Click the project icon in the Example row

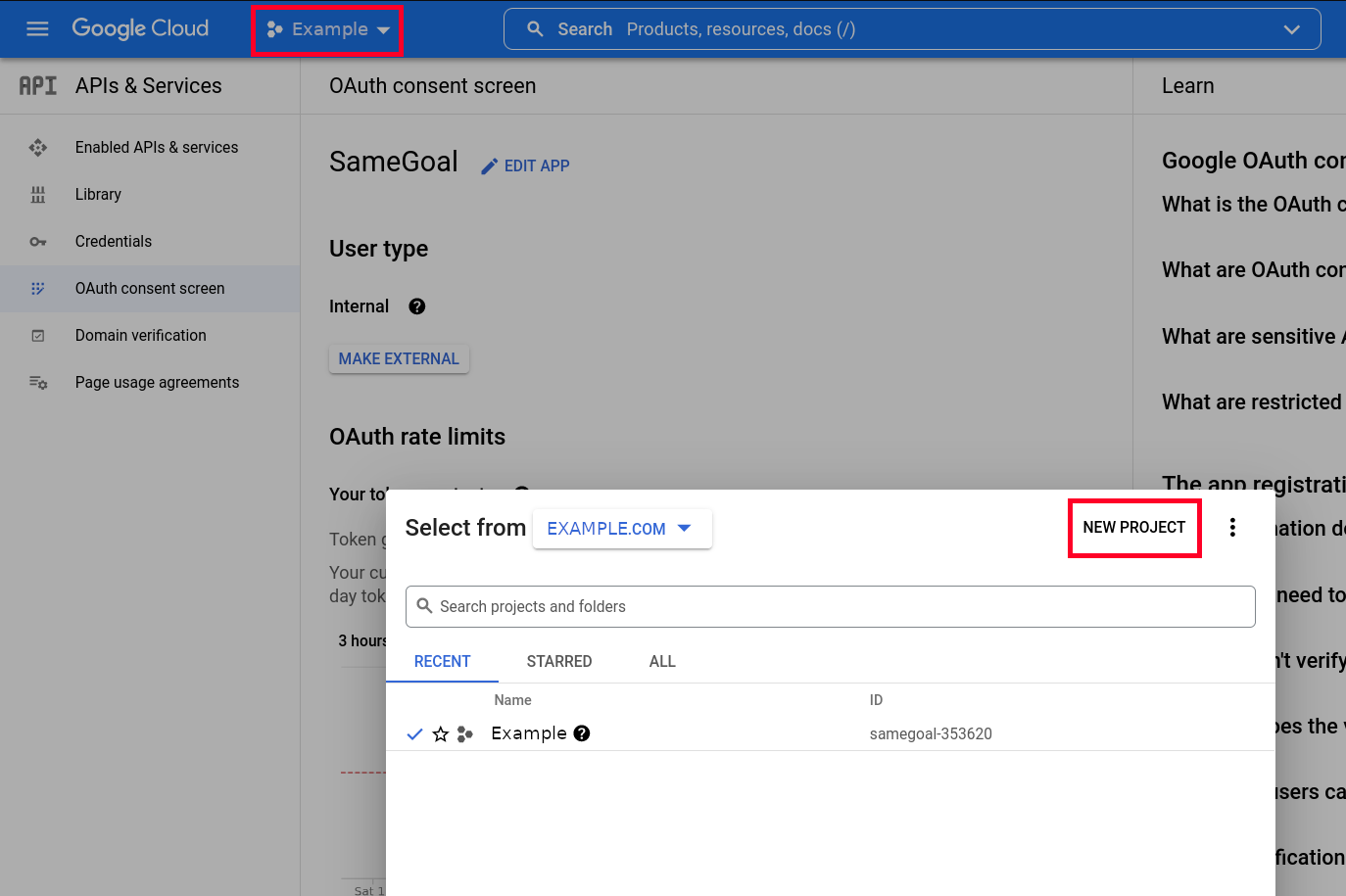click(x=465, y=733)
